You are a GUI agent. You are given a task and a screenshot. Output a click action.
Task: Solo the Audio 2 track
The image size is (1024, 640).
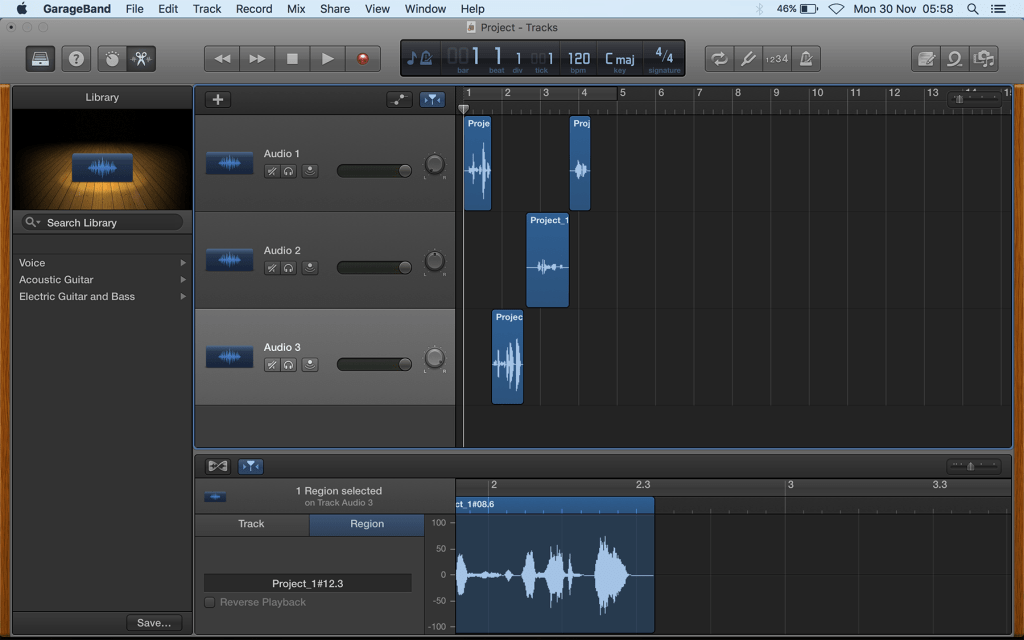coord(289,268)
